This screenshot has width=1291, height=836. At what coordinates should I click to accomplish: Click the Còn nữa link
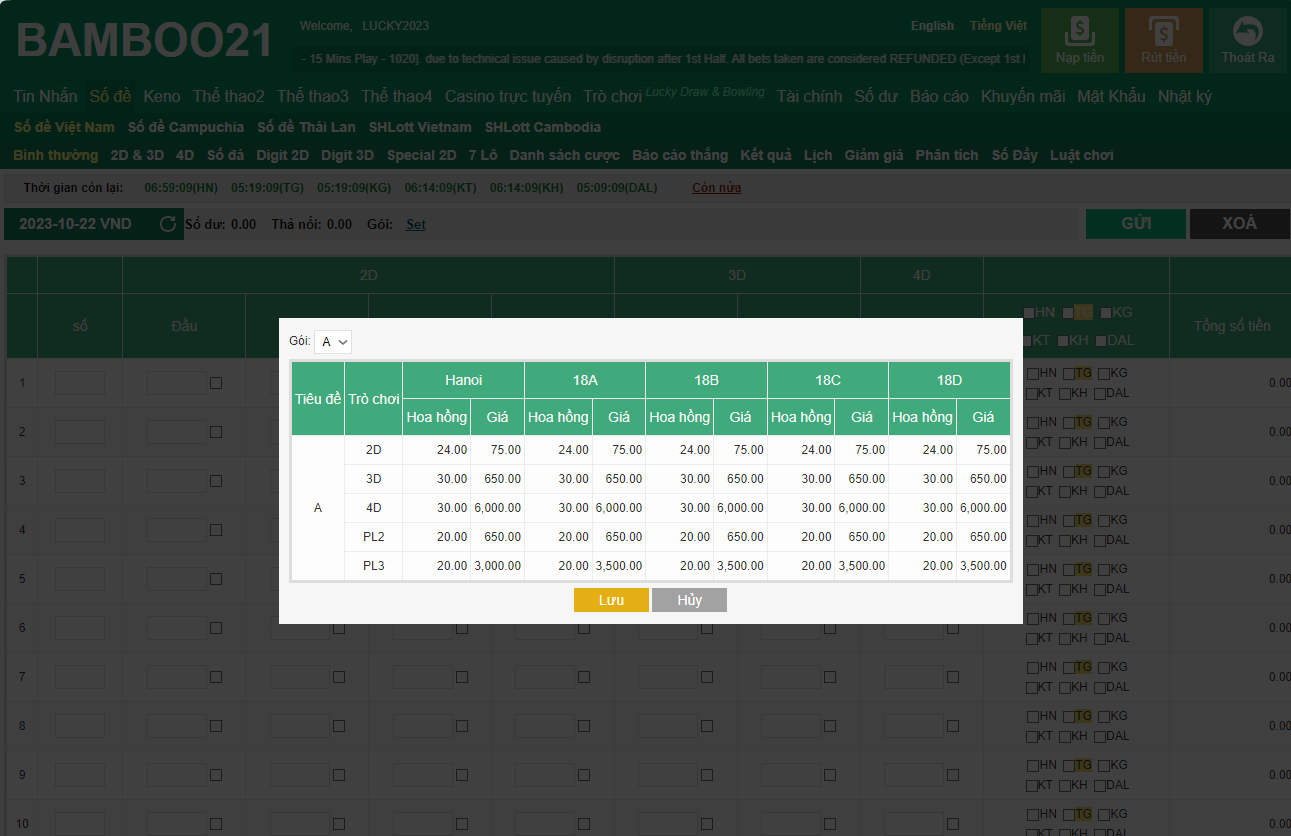click(717, 187)
